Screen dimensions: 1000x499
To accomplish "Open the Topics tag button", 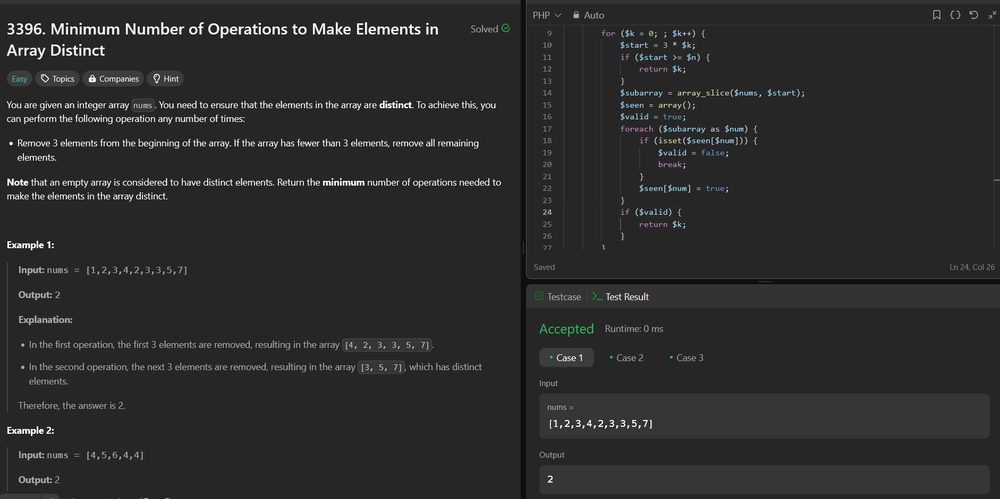I will [57, 78].
